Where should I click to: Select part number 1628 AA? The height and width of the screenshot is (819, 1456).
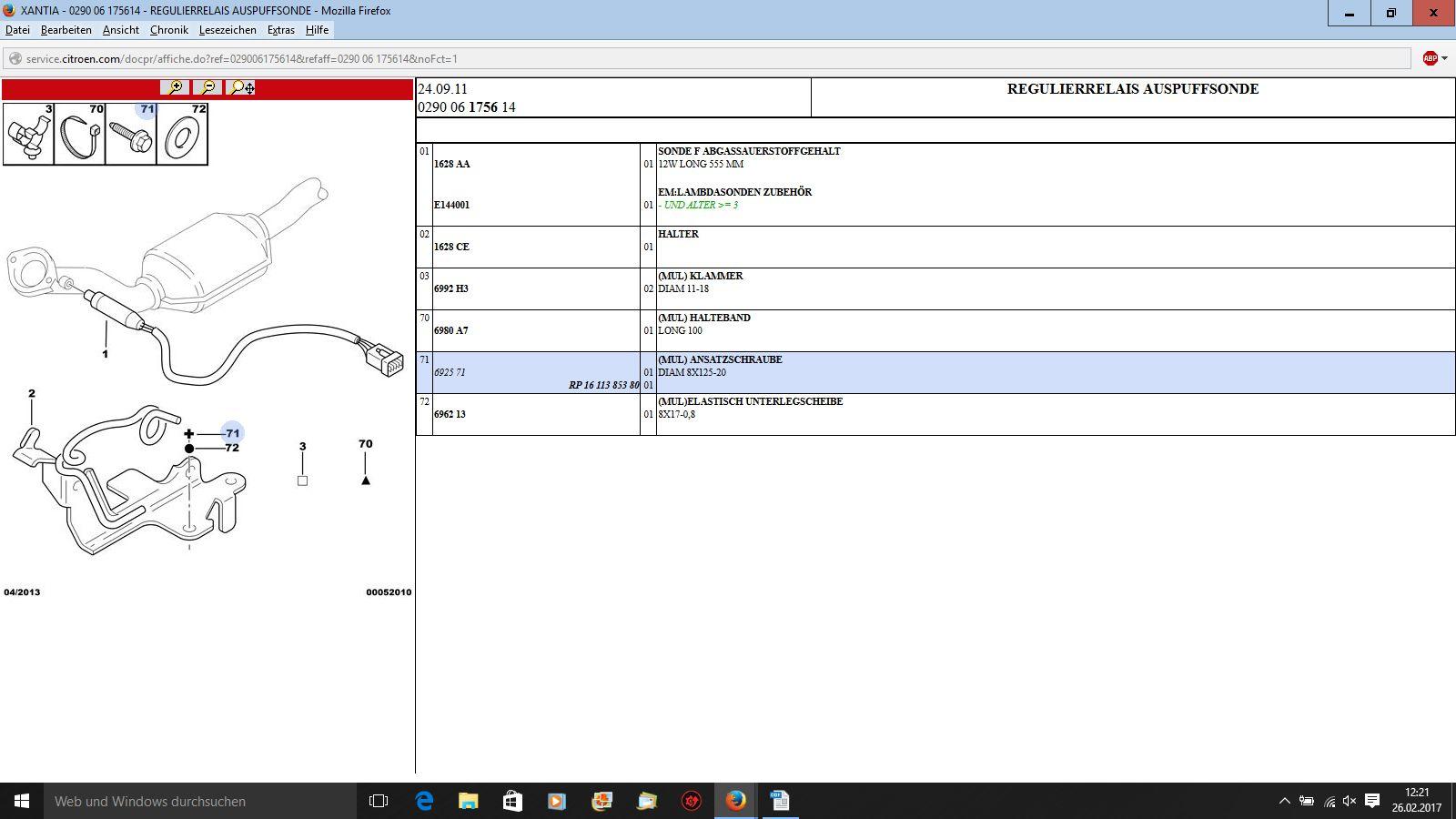click(452, 164)
